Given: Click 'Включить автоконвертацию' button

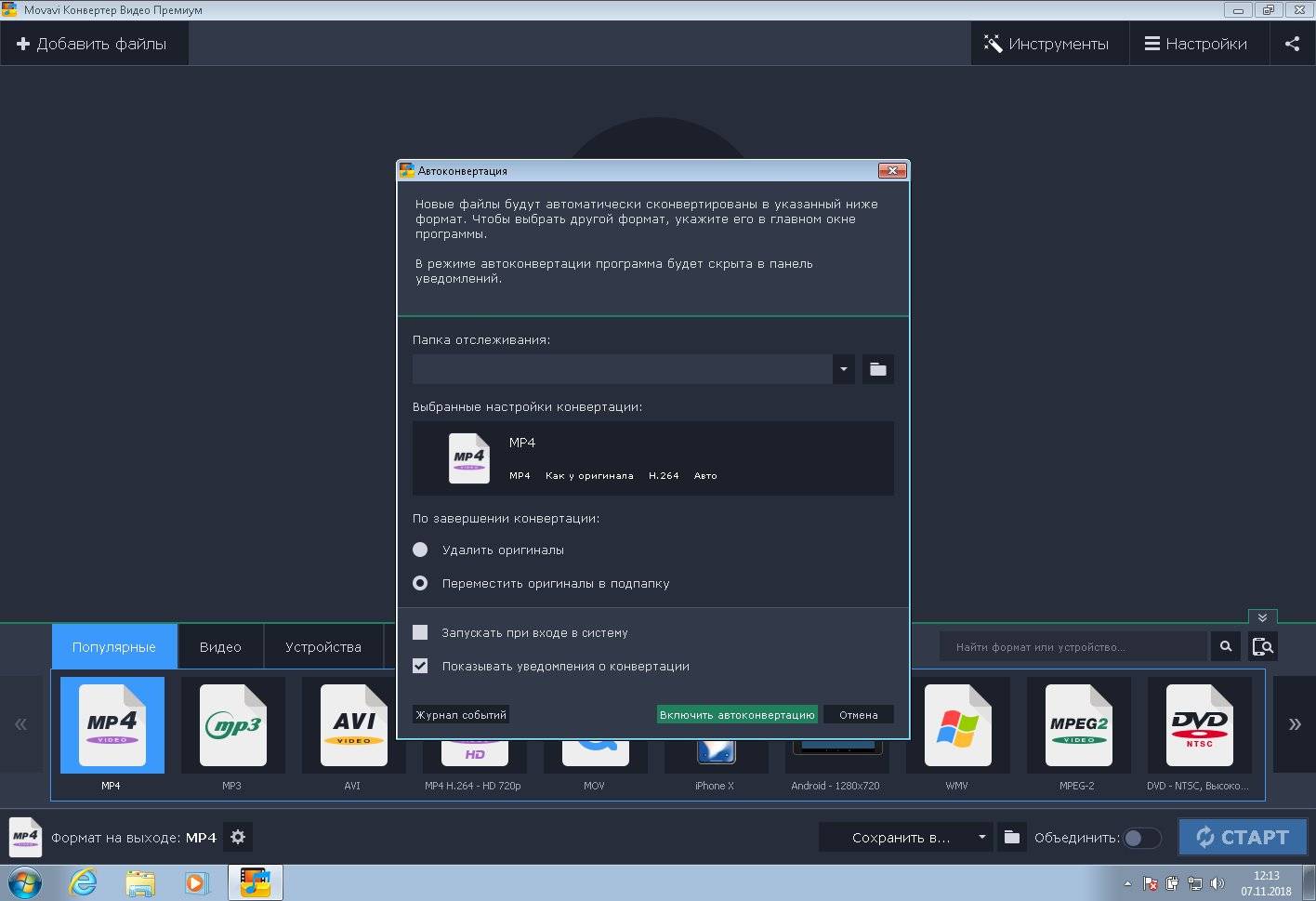Looking at the screenshot, I should (x=737, y=715).
